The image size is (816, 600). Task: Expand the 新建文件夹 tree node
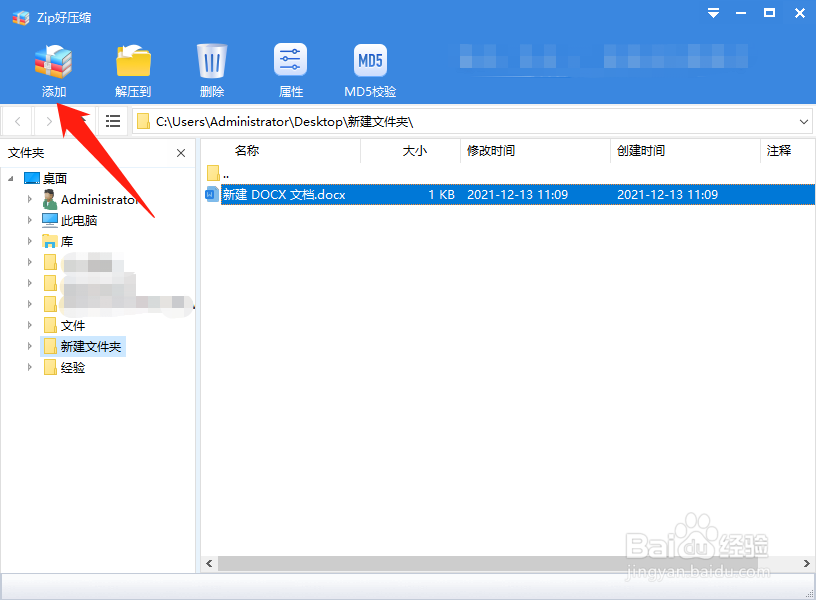[x=30, y=347]
